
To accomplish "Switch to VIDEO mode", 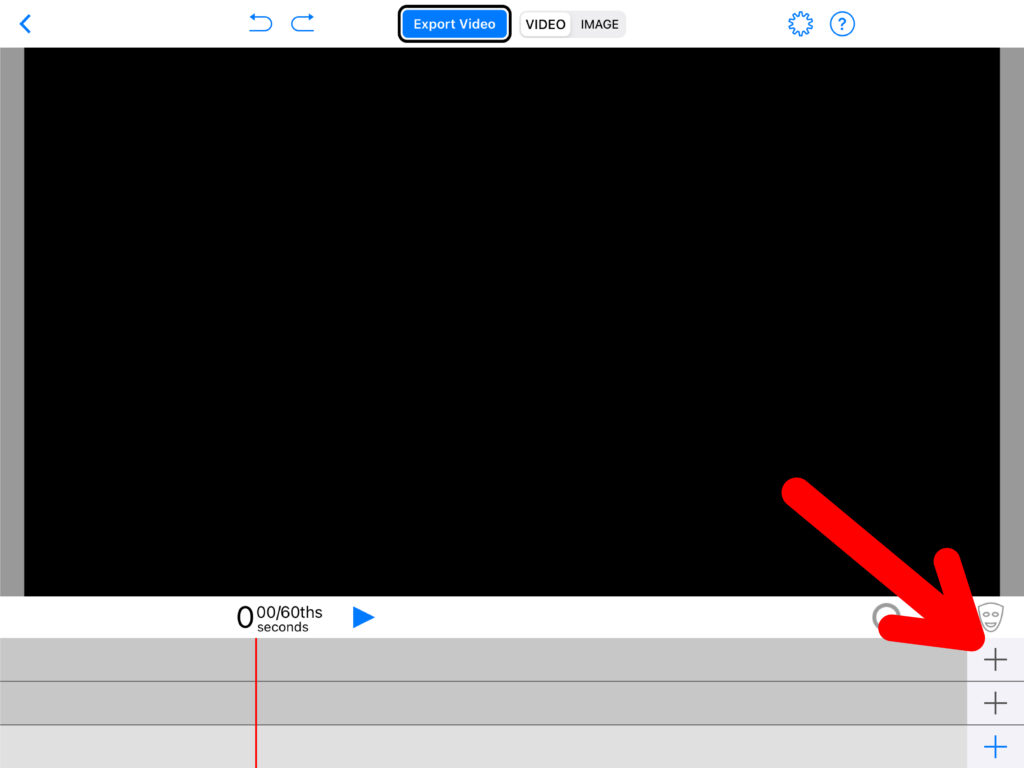I will click(x=546, y=24).
